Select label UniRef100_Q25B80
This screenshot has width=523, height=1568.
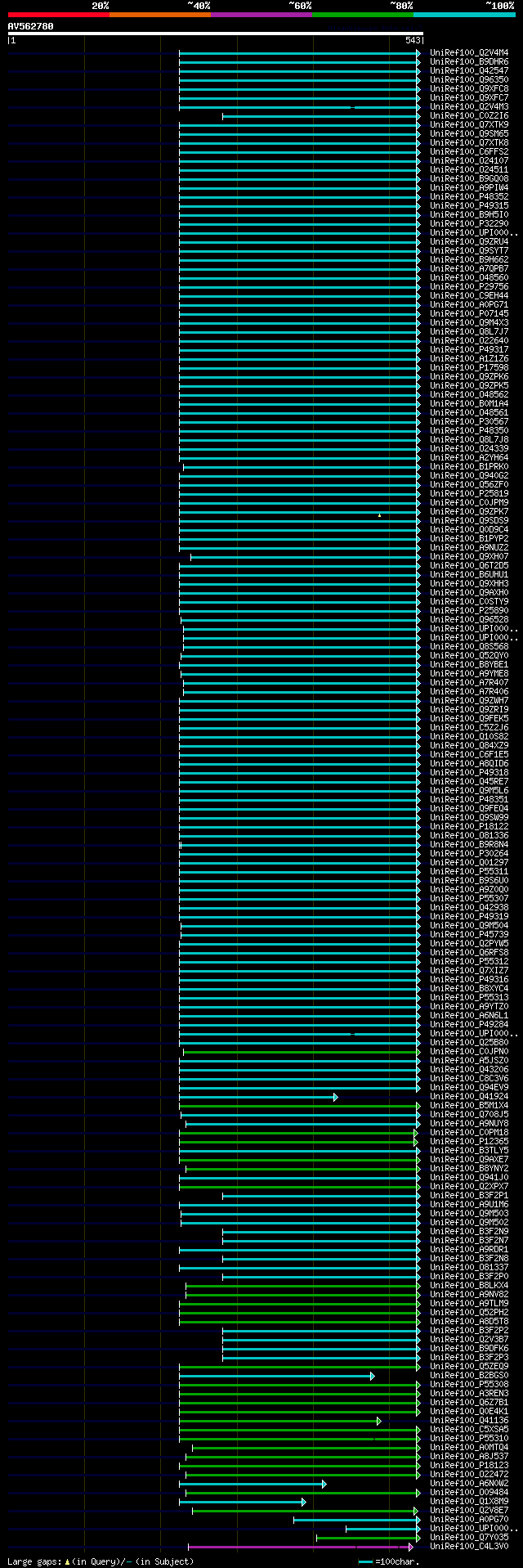(x=469, y=1042)
